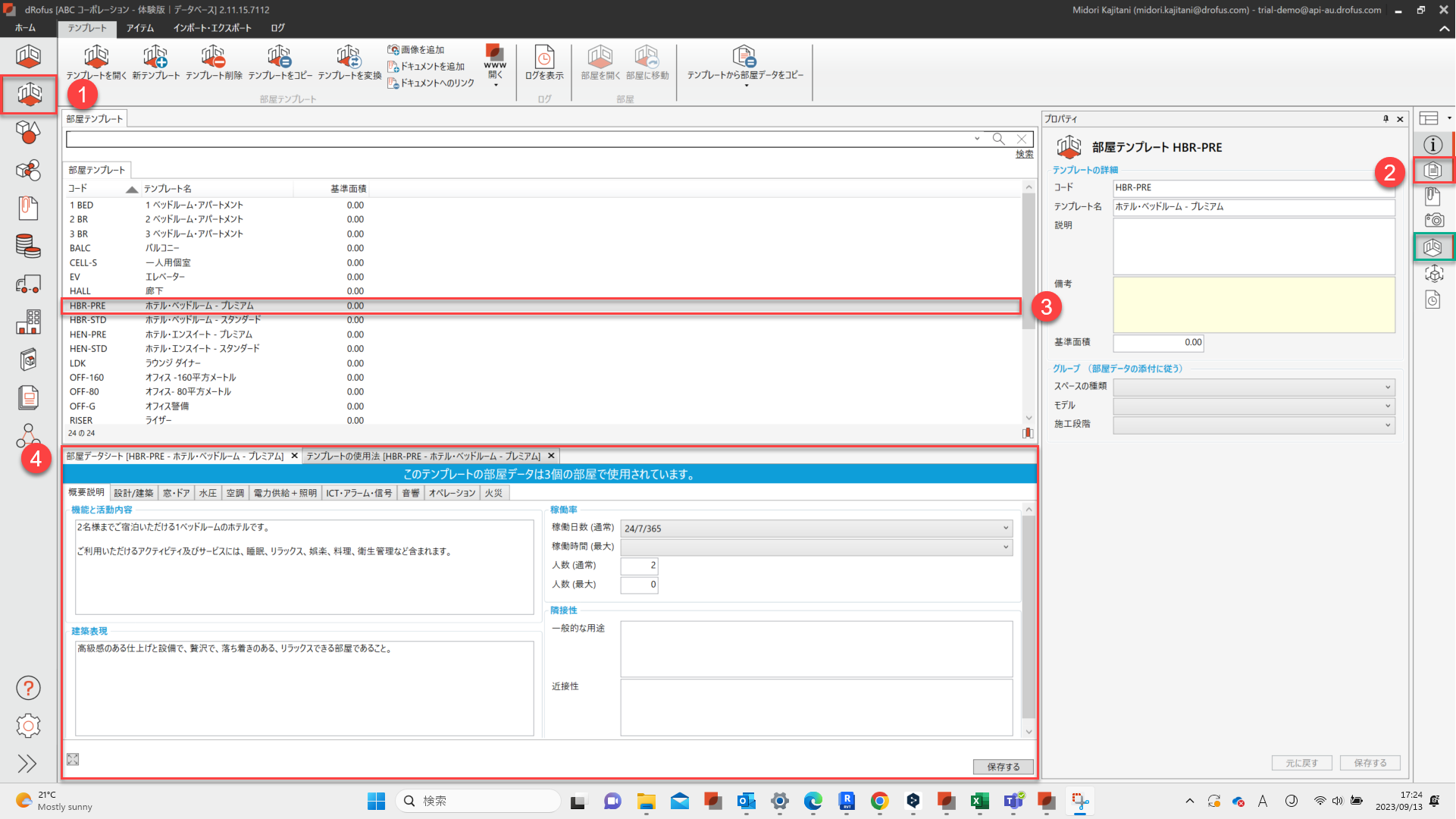Viewport: 1456px width, 819px height.
Task: Open the help question mark icon in left sidebar
Action: pyautogui.click(x=28, y=688)
